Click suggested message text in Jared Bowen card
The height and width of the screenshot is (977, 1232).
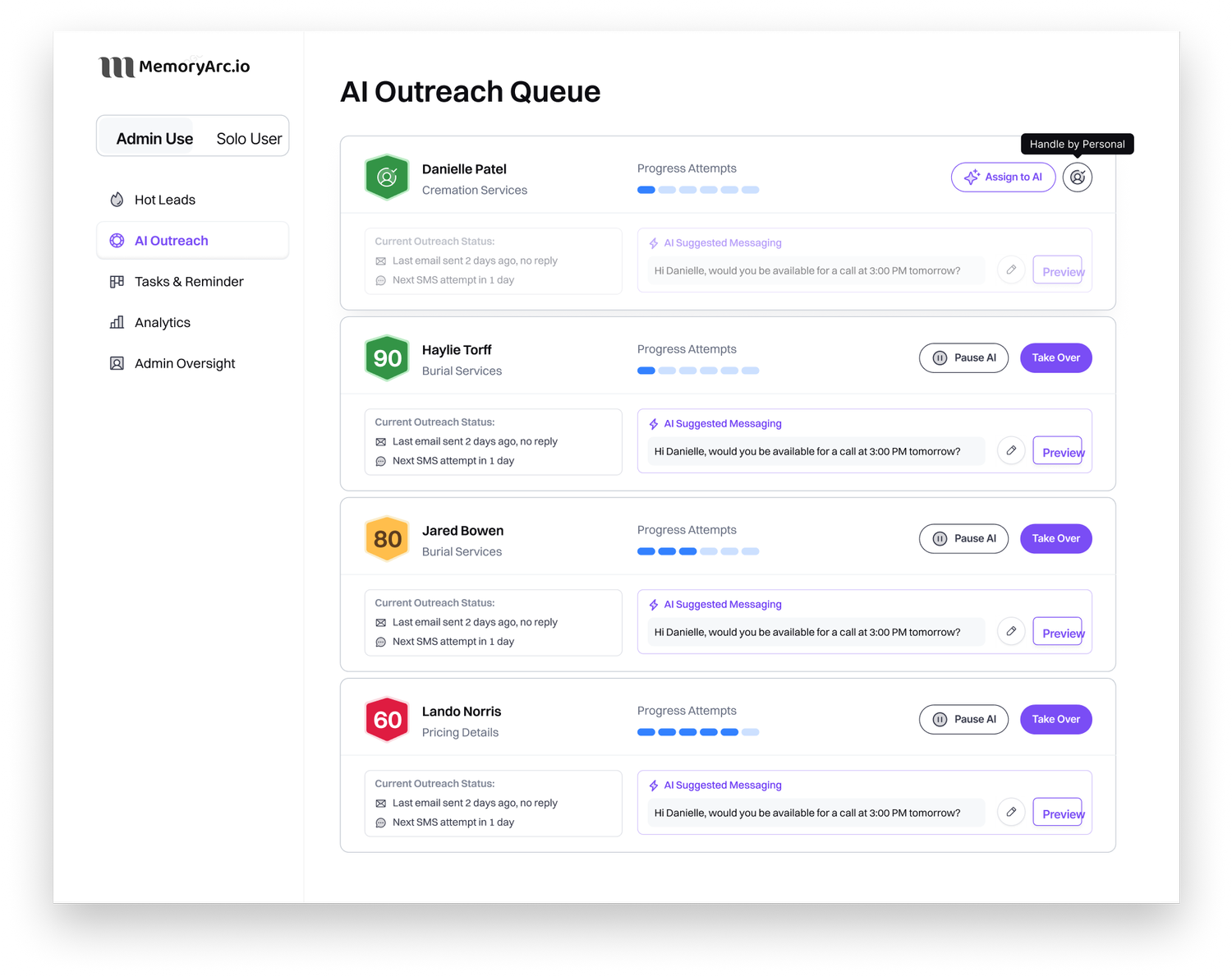pos(807,632)
